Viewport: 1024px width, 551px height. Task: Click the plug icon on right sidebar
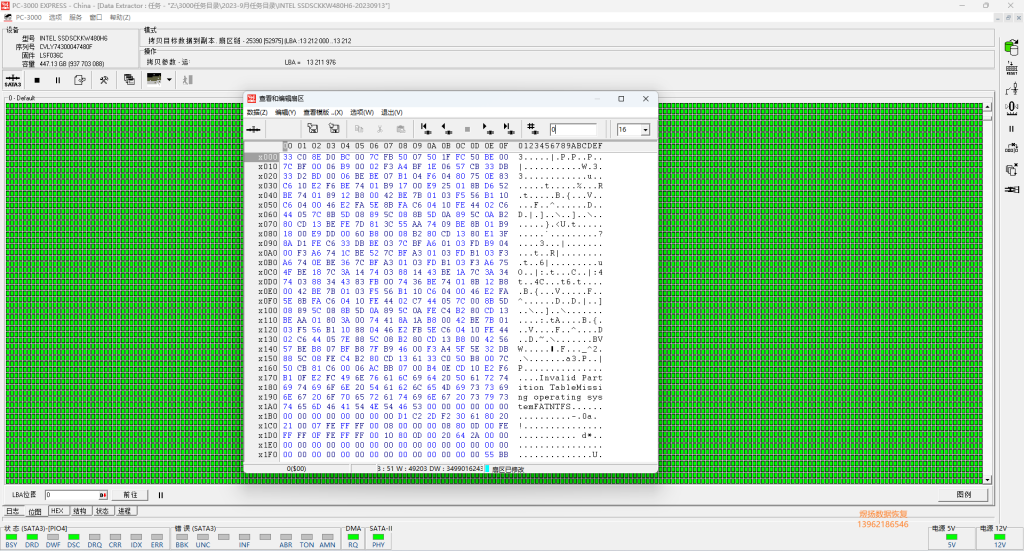pos(1012,88)
